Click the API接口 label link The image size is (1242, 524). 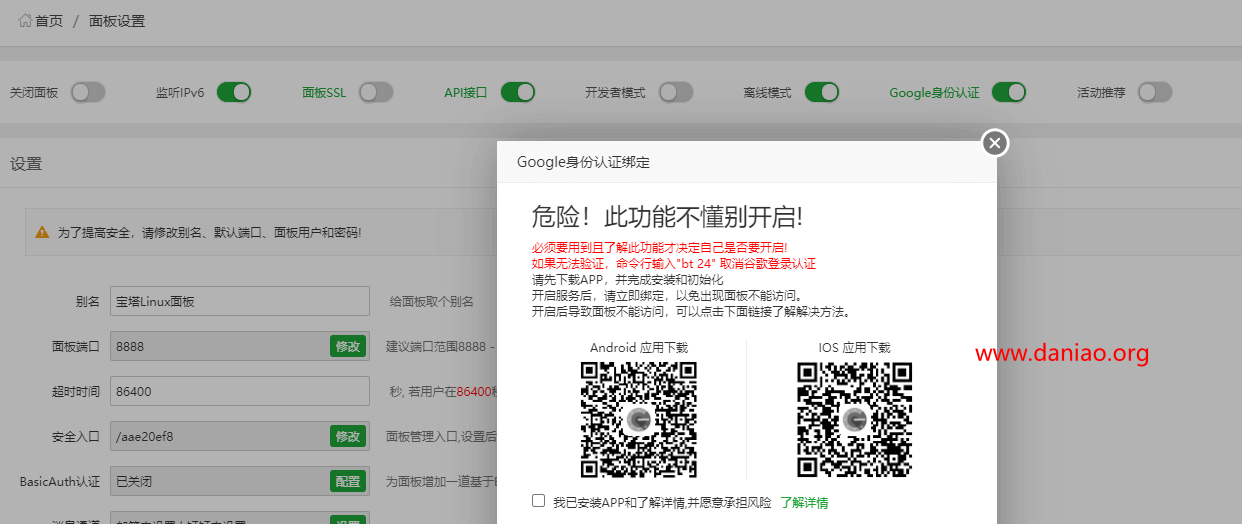tap(466, 93)
